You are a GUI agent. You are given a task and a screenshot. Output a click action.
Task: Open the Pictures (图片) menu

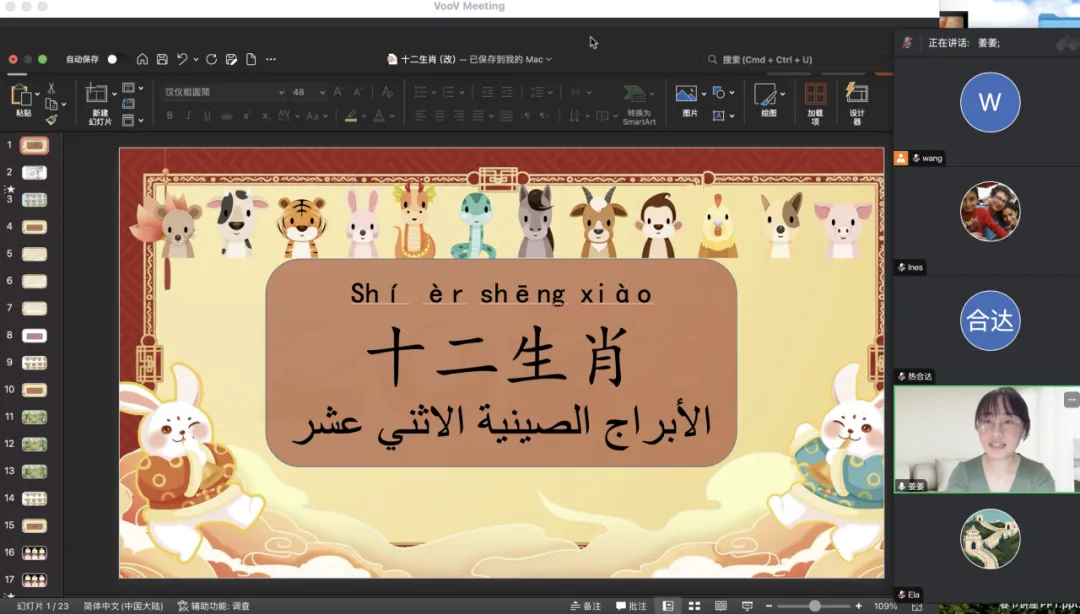[x=687, y=99]
